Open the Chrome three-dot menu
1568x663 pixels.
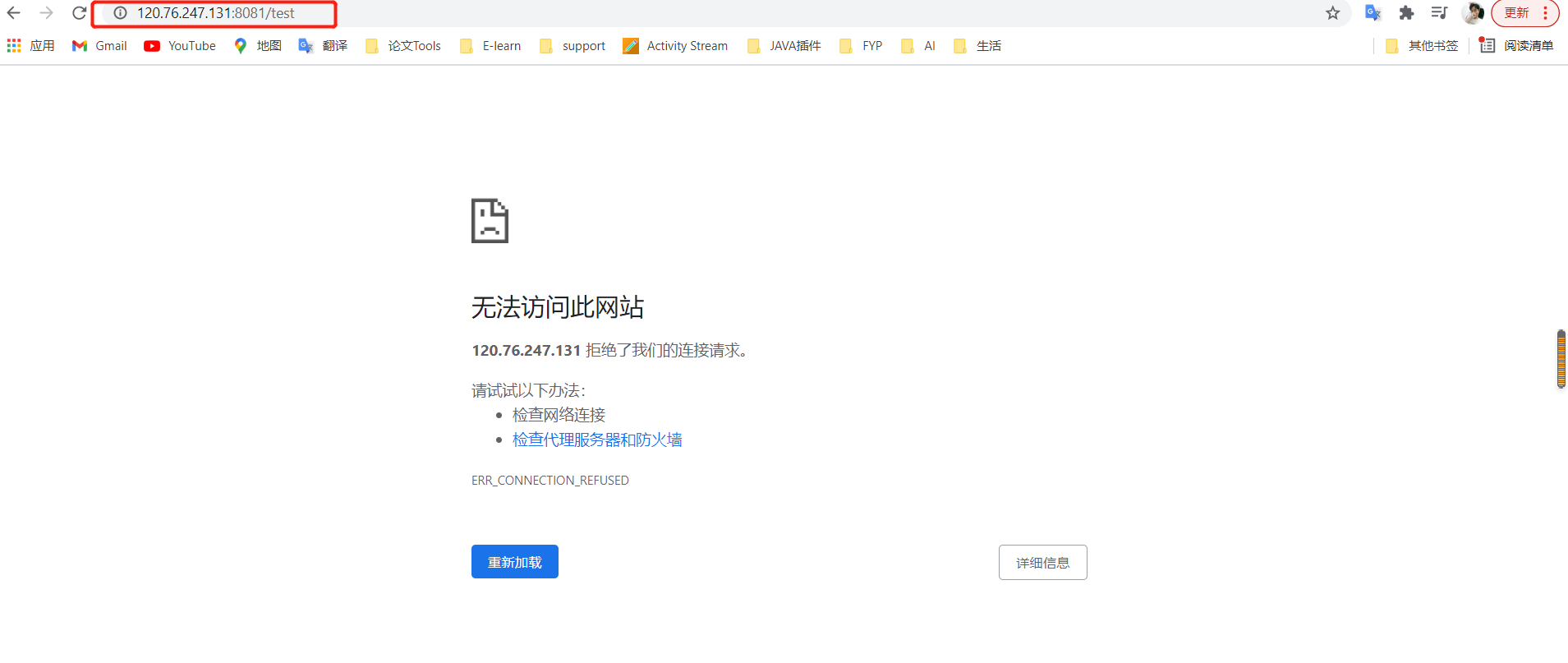point(1545,13)
